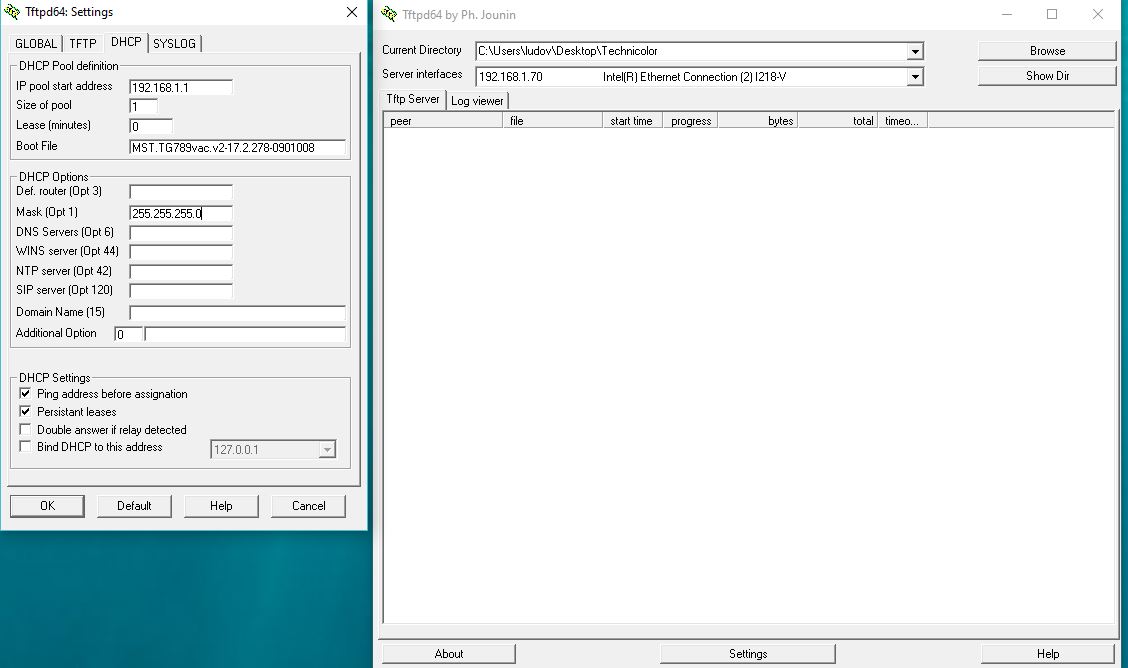Click the NTP server (Opt 42) field
The image size is (1128, 668).
point(181,272)
